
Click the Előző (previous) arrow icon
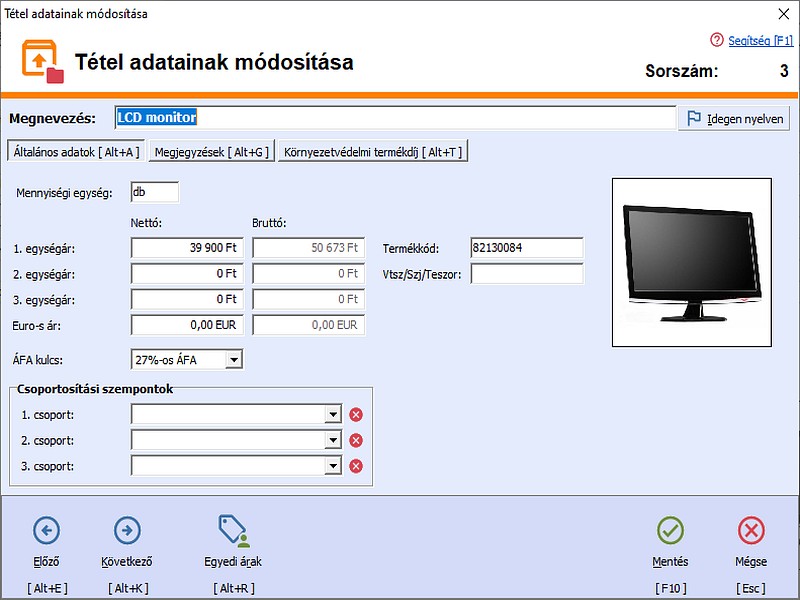tap(47, 530)
